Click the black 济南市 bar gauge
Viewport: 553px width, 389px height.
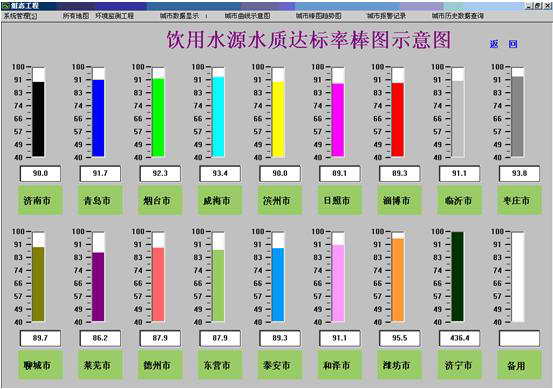[x=38, y=112]
